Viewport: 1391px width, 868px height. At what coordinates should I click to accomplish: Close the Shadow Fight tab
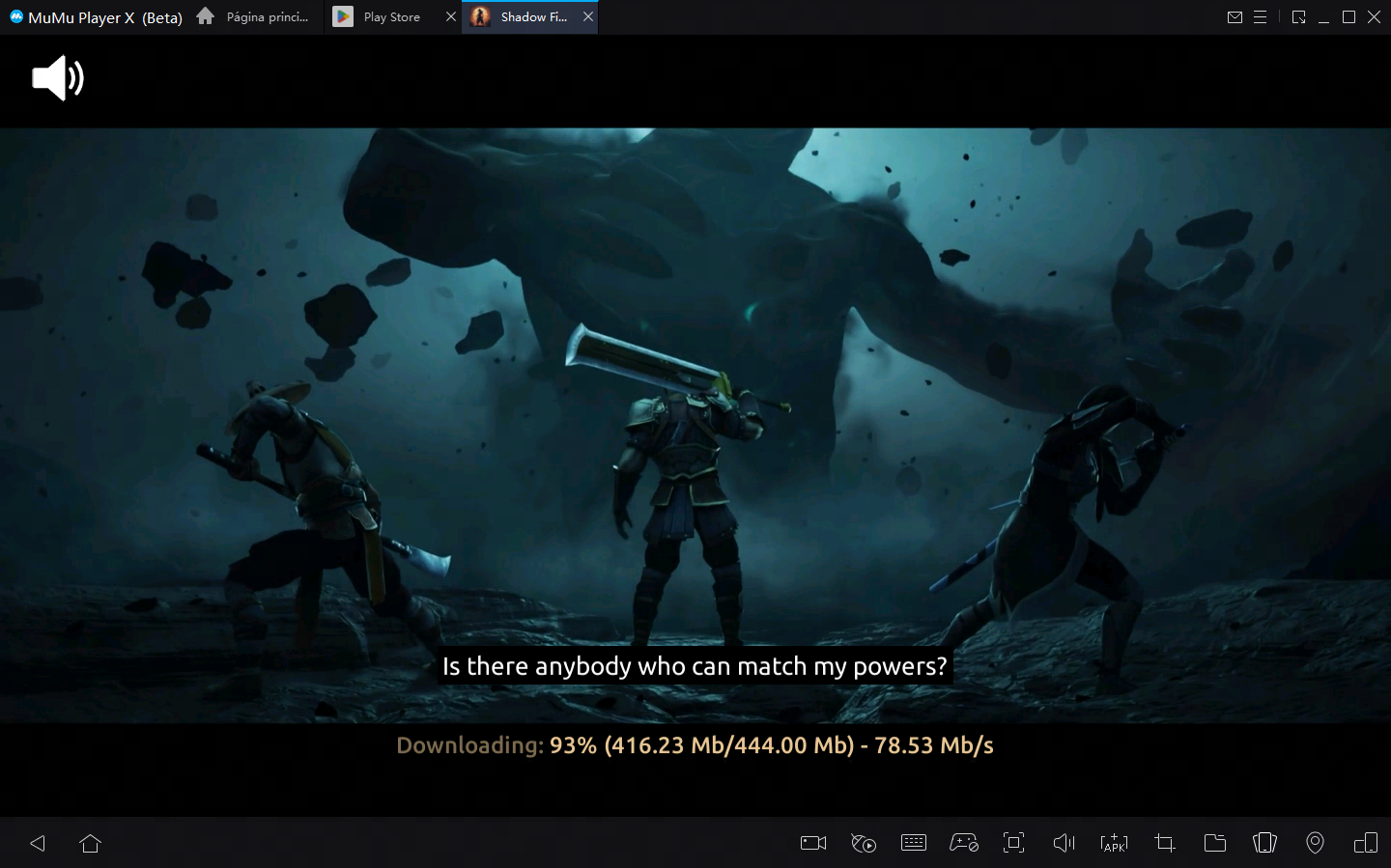click(588, 16)
